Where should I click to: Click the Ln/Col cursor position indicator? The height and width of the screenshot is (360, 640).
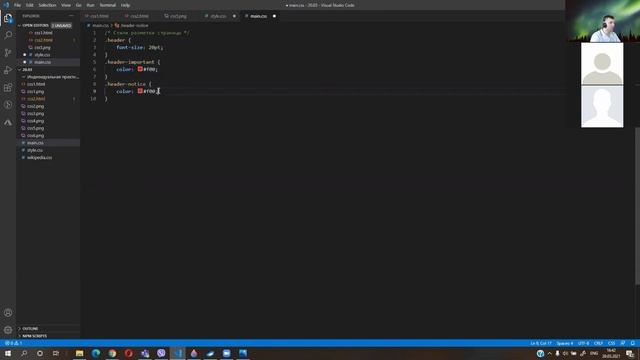[x=541, y=343]
